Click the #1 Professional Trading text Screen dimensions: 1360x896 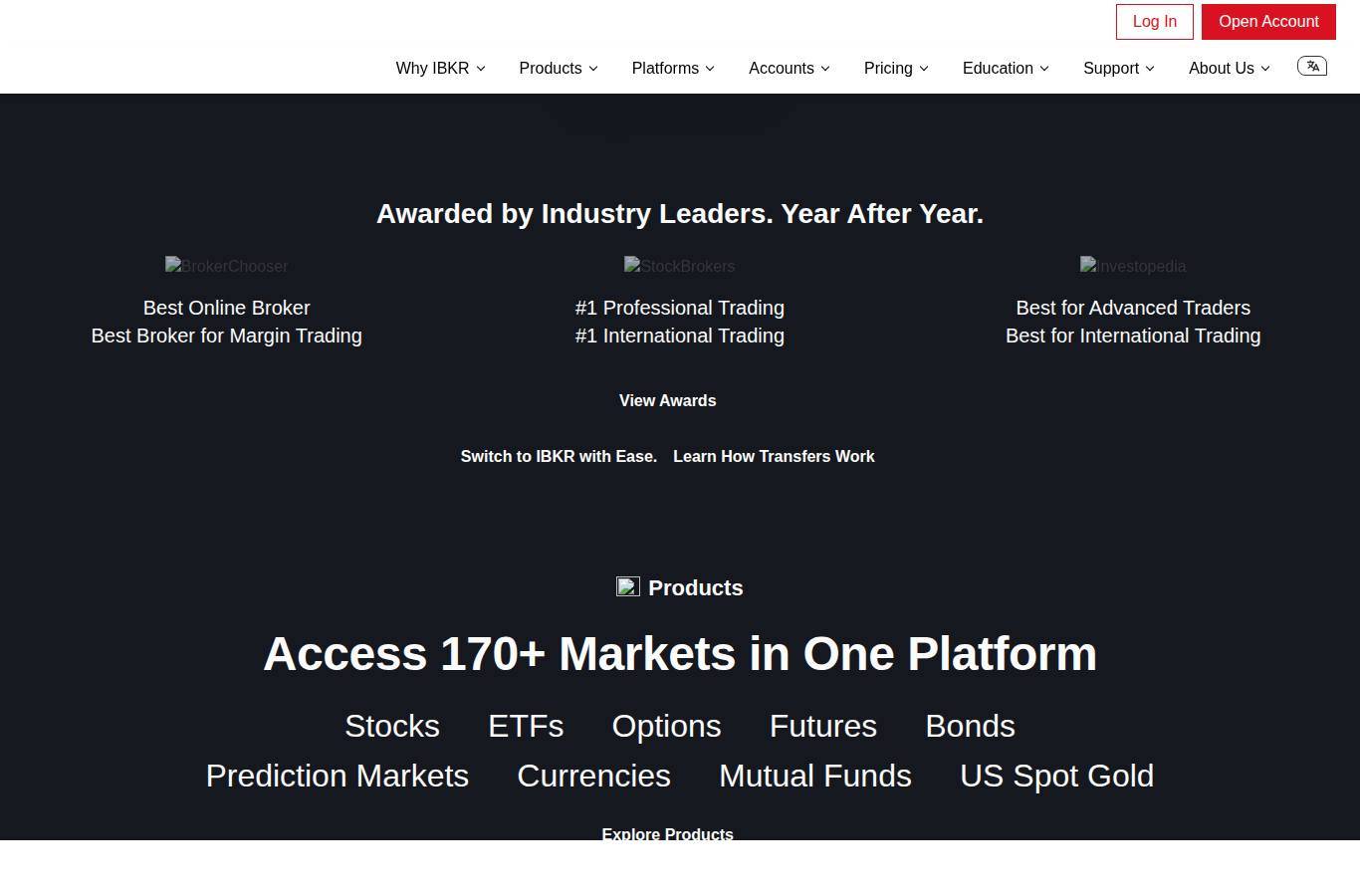(680, 308)
